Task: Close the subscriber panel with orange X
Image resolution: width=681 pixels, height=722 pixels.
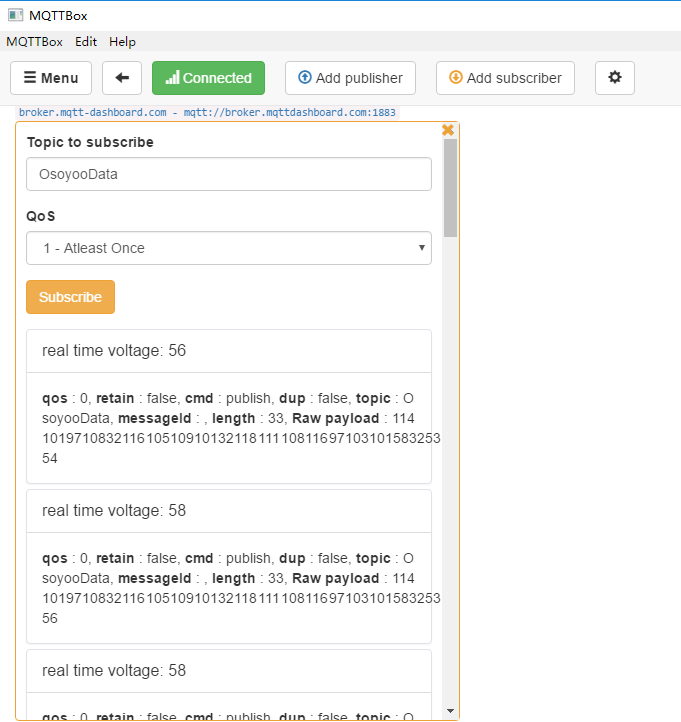Action: (448, 130)
